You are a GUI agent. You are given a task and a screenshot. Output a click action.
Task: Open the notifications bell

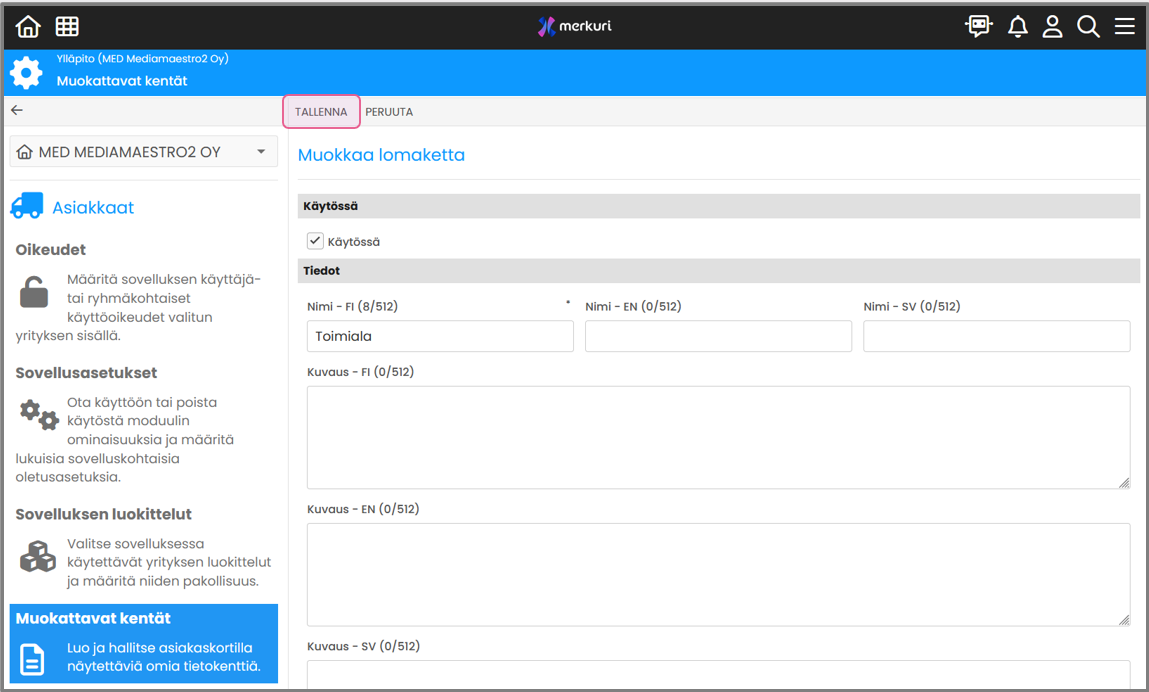[x=1017, y=27]
